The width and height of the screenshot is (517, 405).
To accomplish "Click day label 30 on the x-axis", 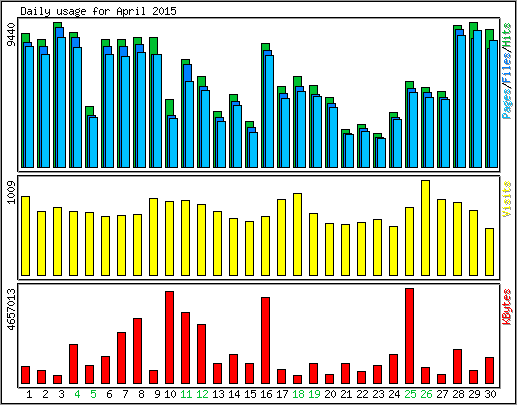I will pos(490,394).
